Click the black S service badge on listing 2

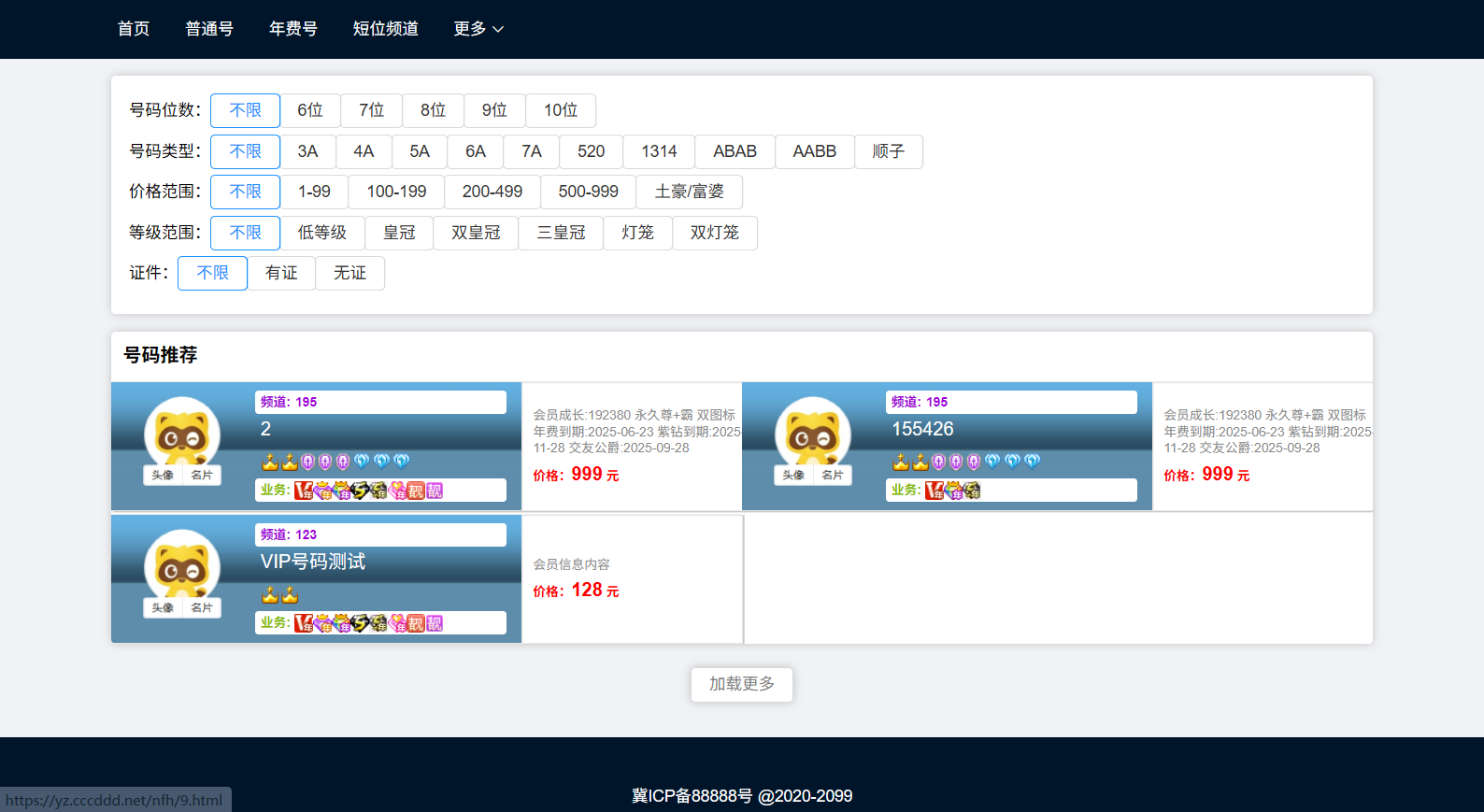coord(360,491)
